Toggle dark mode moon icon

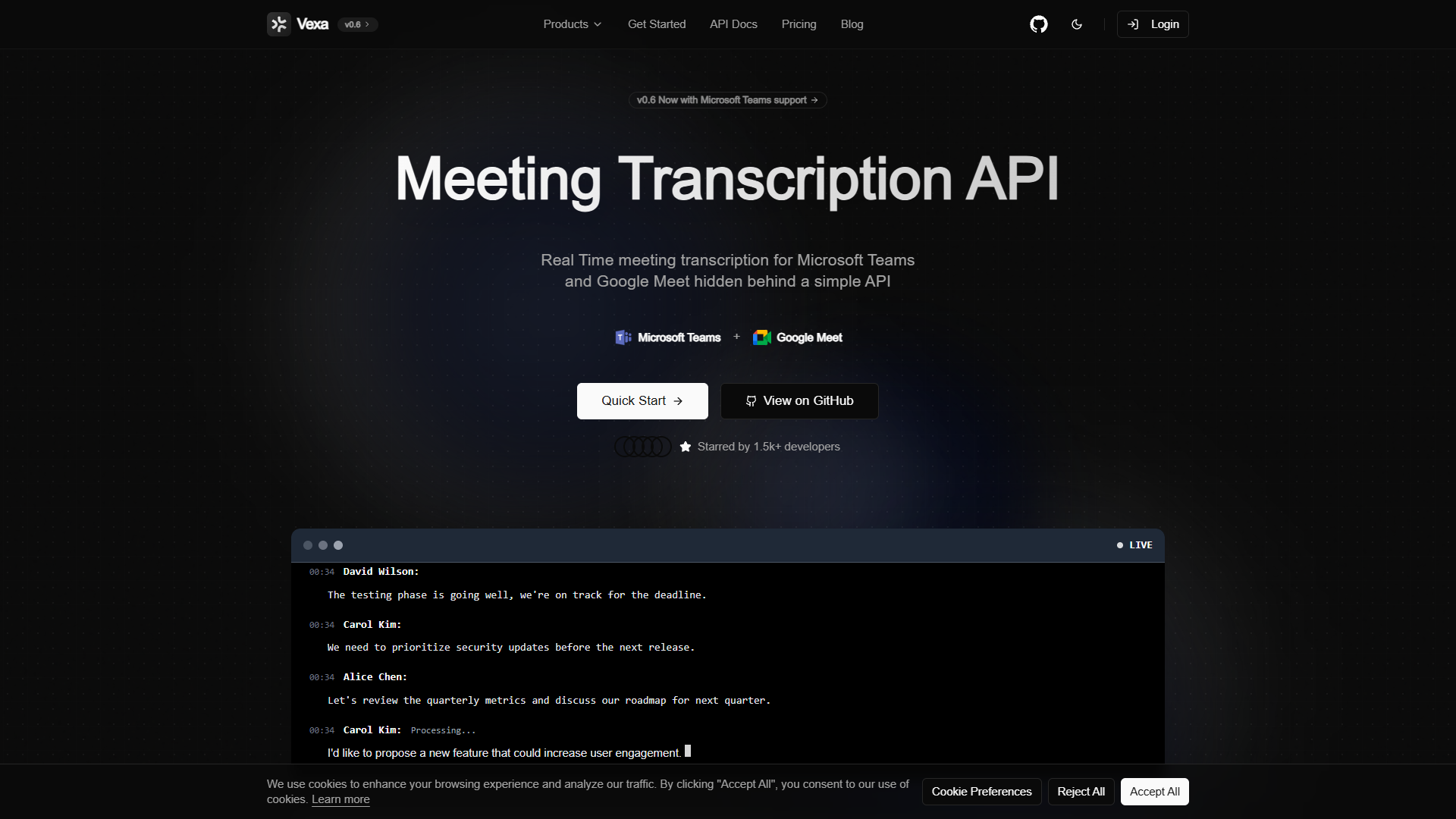[1077, 24]
